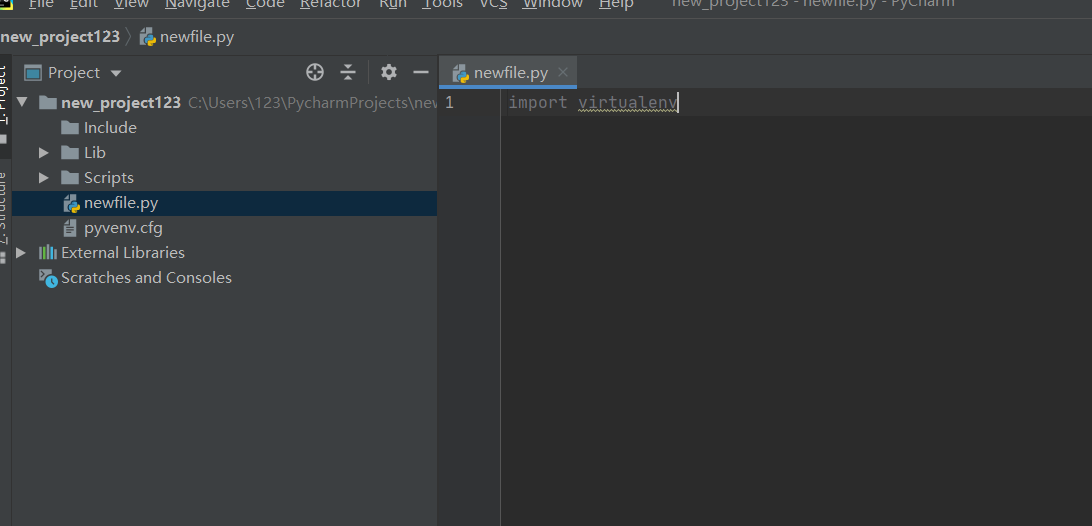
Task: Click the import keyword in the editor
Action: pos(538,102)
